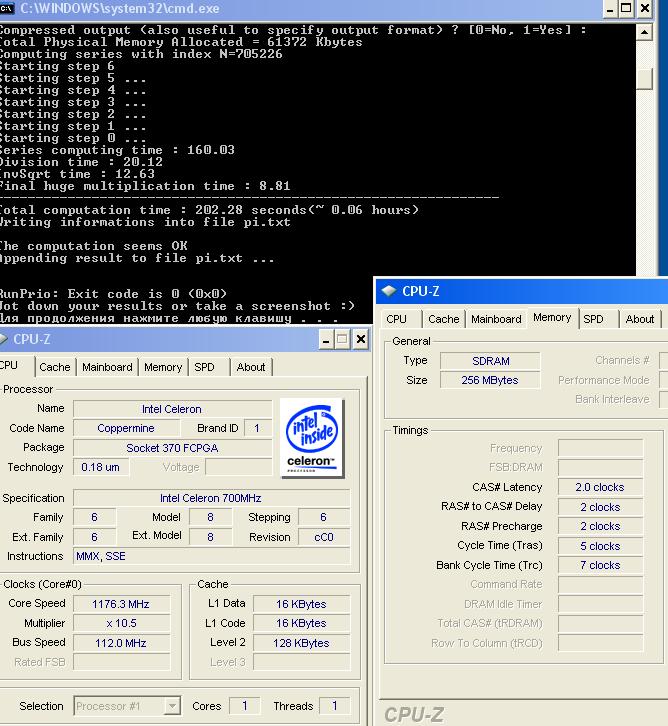Open About tab in the left CPU-Z window
668x726 pixels.
251,367
